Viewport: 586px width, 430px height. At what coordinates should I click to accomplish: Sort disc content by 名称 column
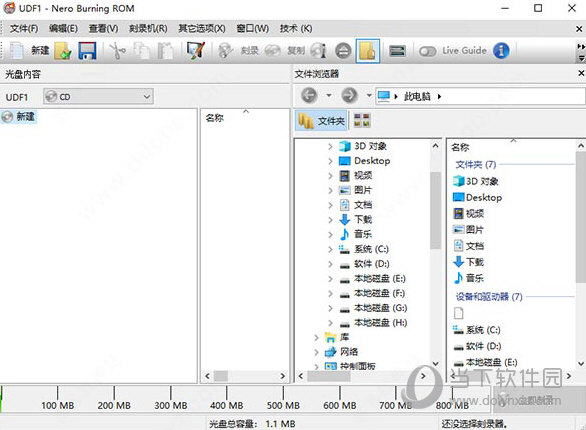pos(215,118)
